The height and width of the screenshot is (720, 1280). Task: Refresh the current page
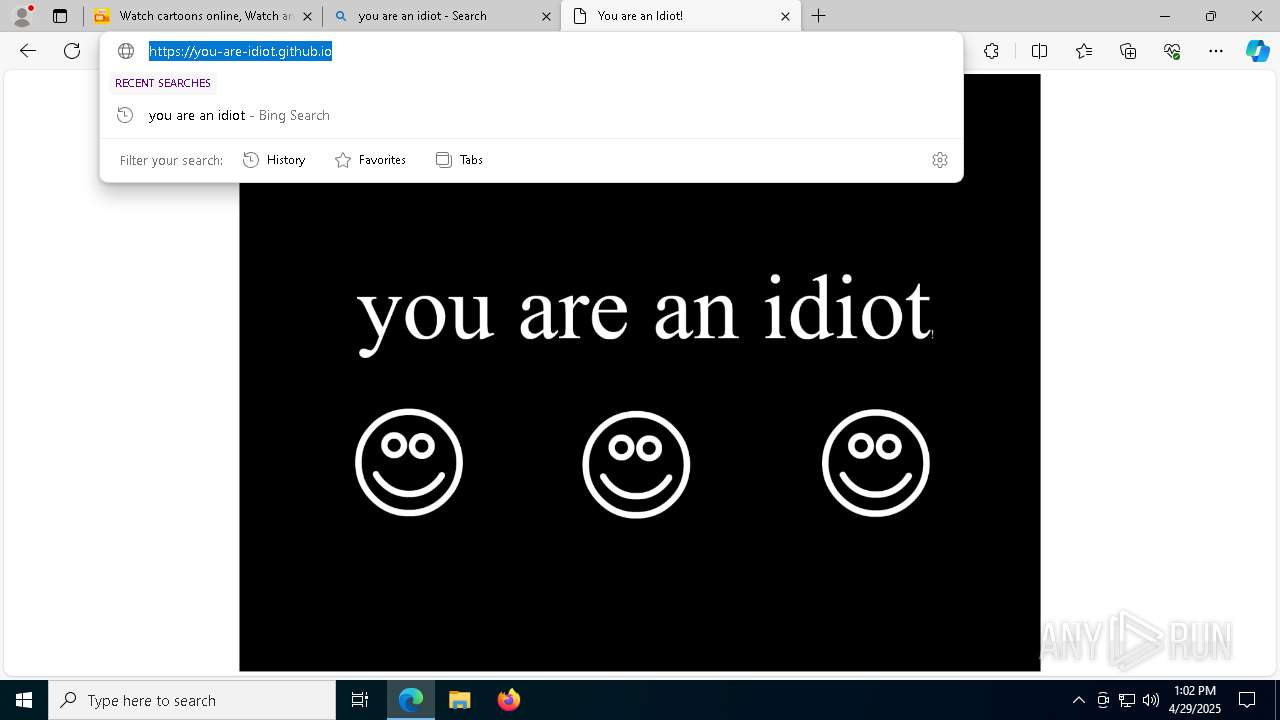click(72, 51)
